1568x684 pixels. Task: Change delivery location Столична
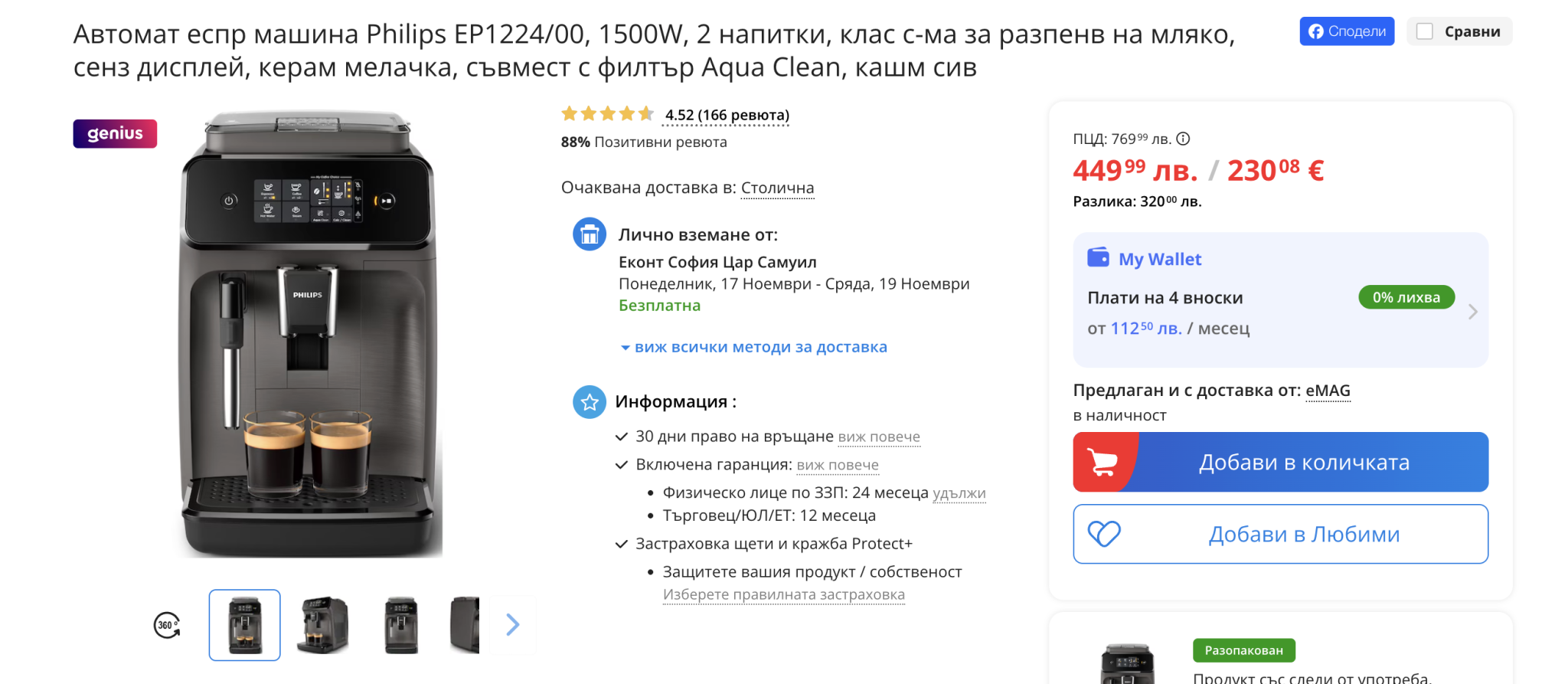(x=777, y=188)
